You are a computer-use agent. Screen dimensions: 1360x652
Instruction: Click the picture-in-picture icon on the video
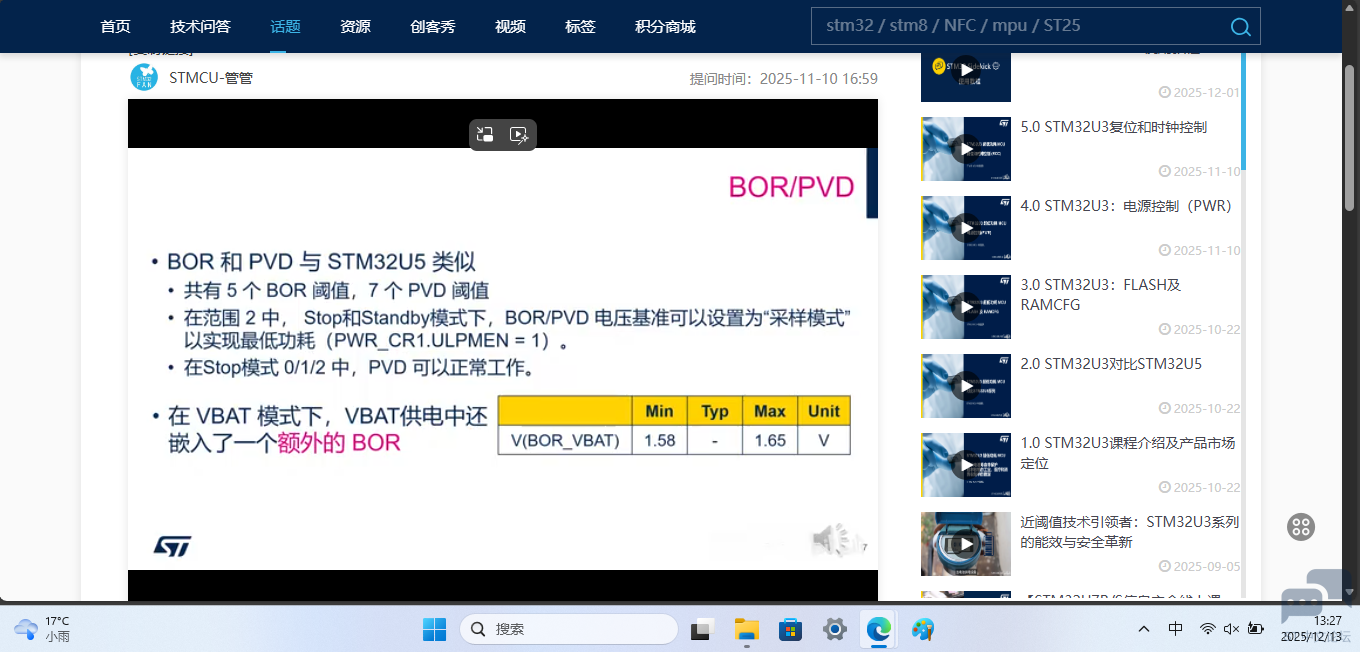485,135
